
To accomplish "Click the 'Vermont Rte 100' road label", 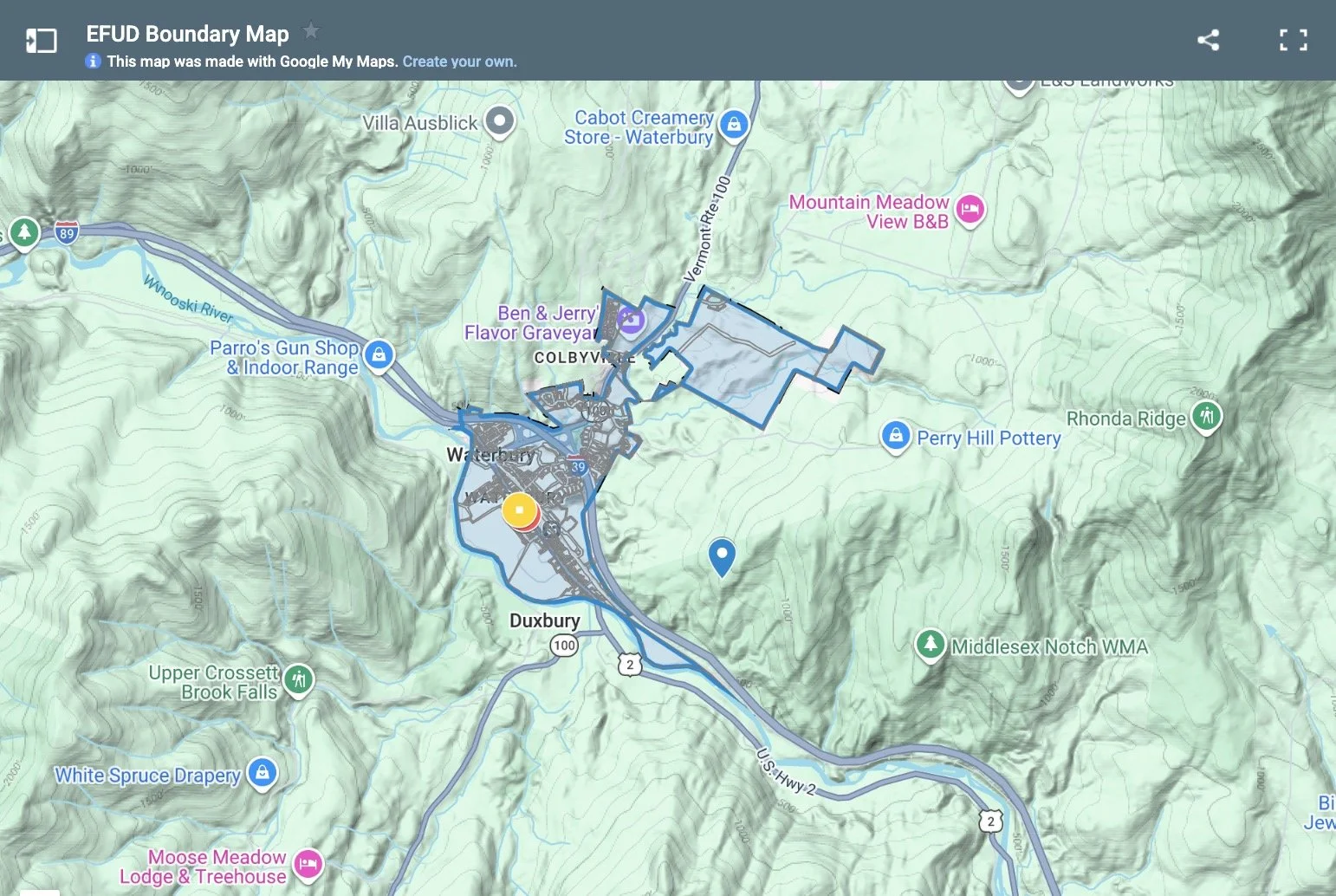I will 708,230.
